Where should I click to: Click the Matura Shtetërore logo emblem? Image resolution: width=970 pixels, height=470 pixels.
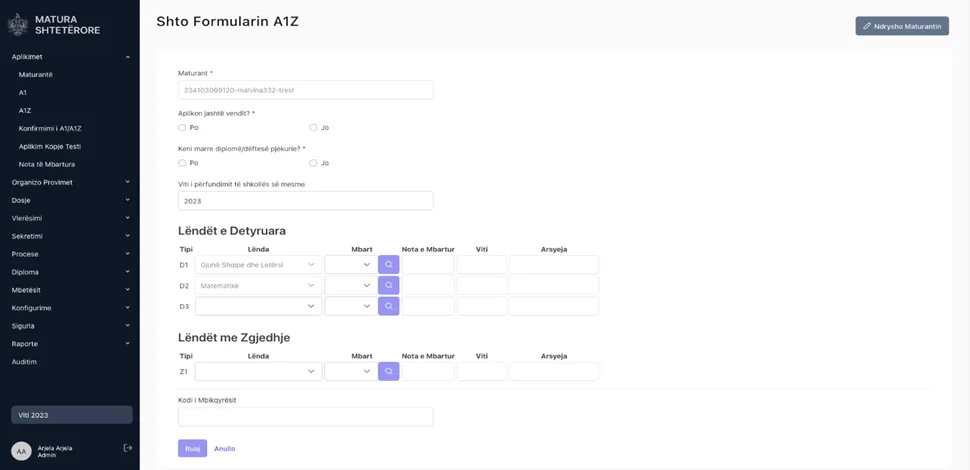tap(17, 25)
